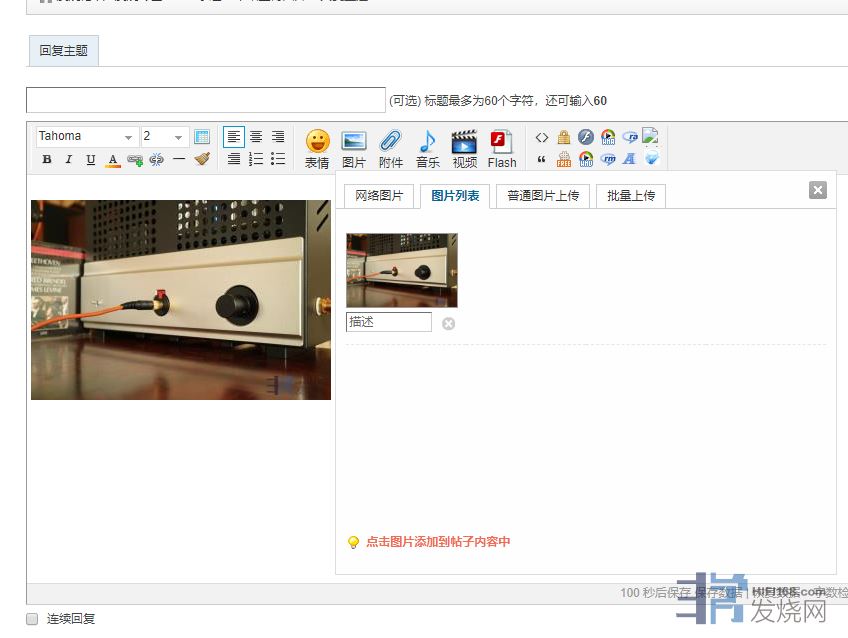Viewport: 848px width, 638px height.
Task: Expand the font size dropdown showing 2
Action: point(165,137)
